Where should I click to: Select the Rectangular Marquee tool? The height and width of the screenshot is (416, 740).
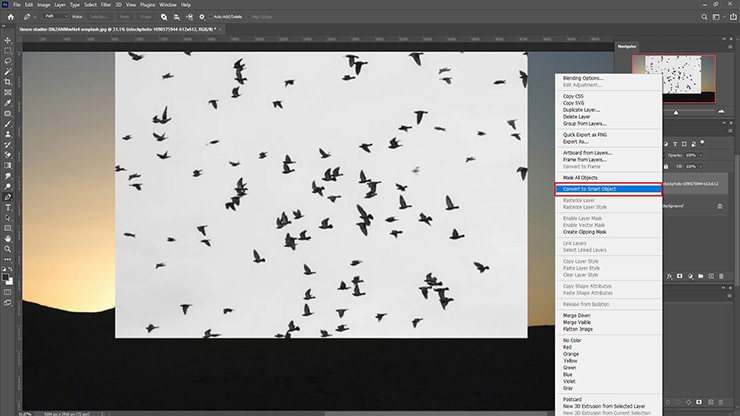coord(8,51)
